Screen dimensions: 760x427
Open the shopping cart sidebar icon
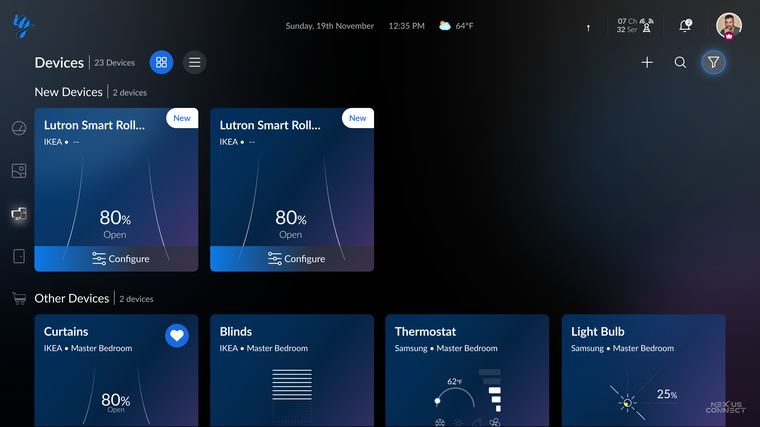pyautogui.click(x=19, y=298)
